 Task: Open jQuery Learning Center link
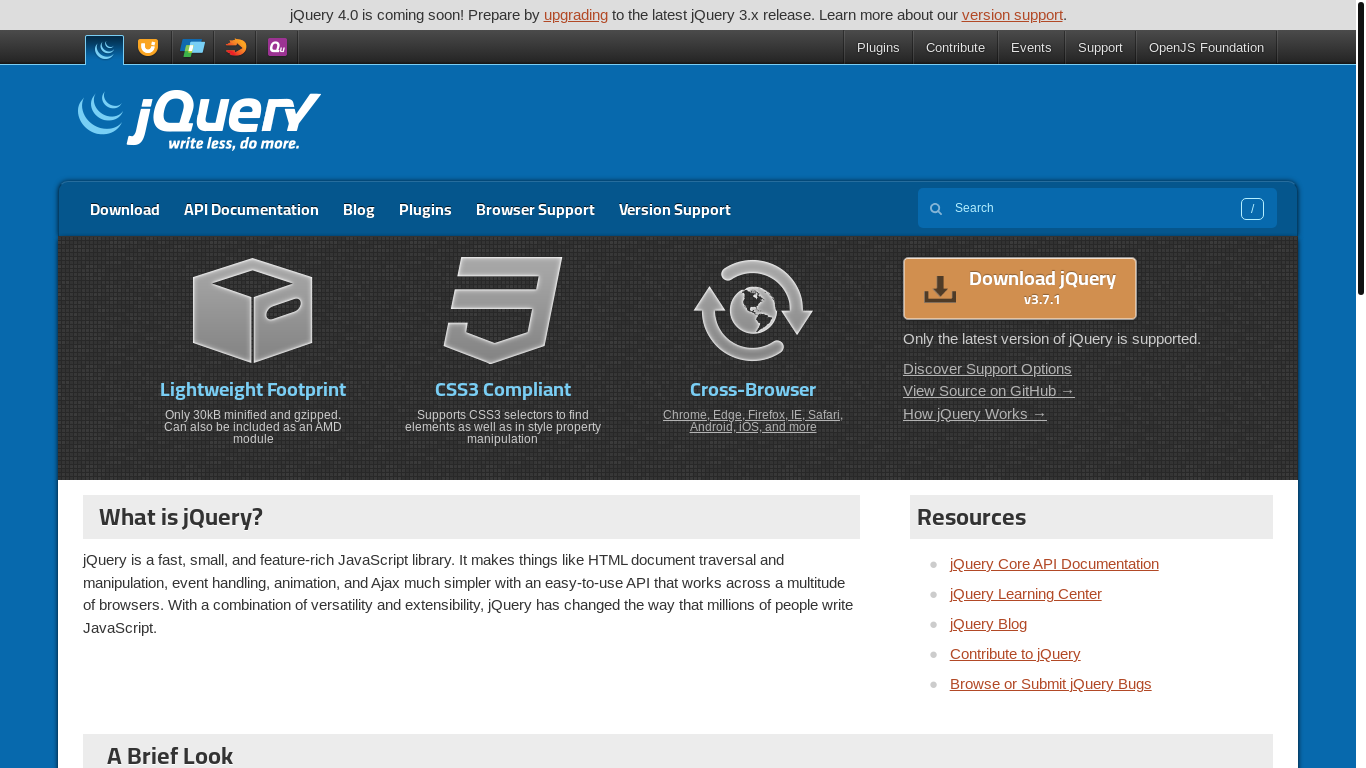(1026, 594)
